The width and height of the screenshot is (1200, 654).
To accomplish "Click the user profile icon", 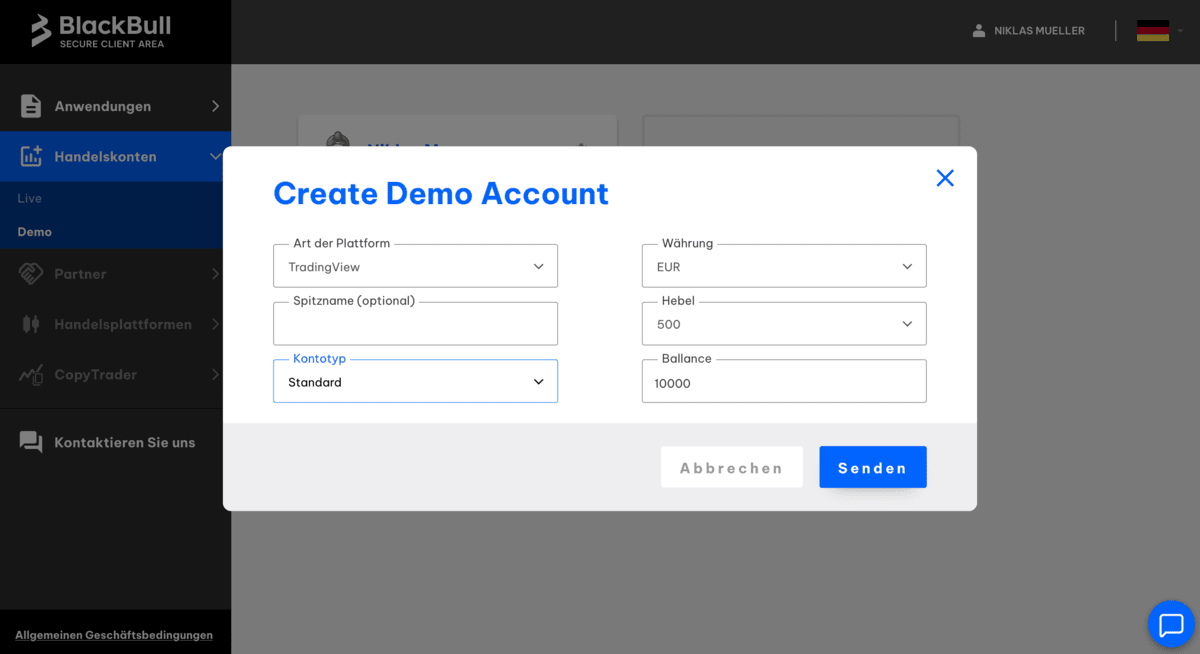I will click(x=979, y=31).
